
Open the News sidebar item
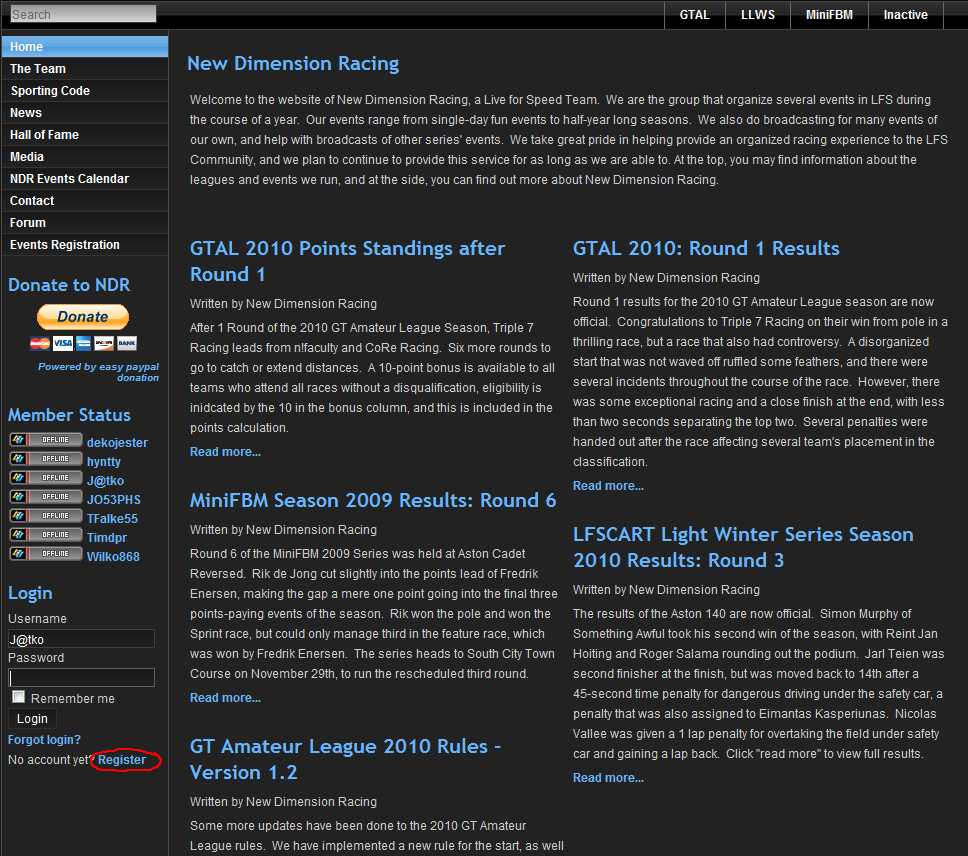[85, 113]
